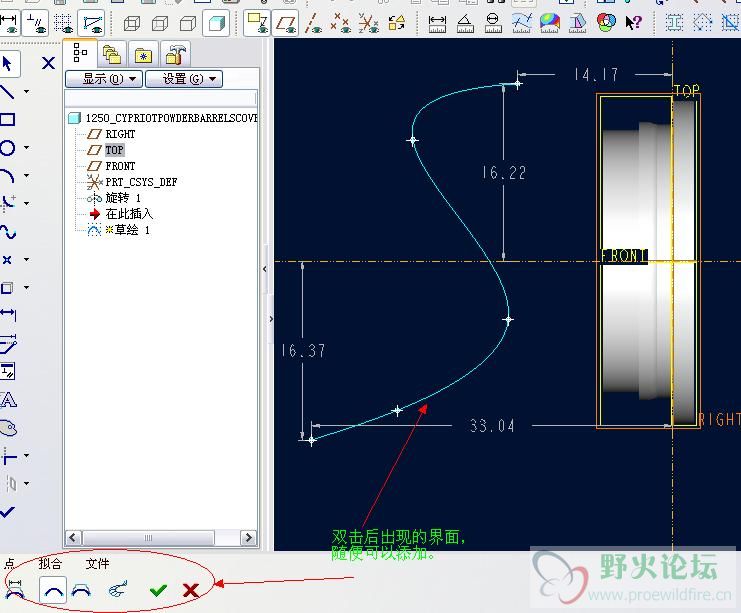
Task: Toggle sketch dimension display
Action: pyautogui.click(x=9, y=23)
